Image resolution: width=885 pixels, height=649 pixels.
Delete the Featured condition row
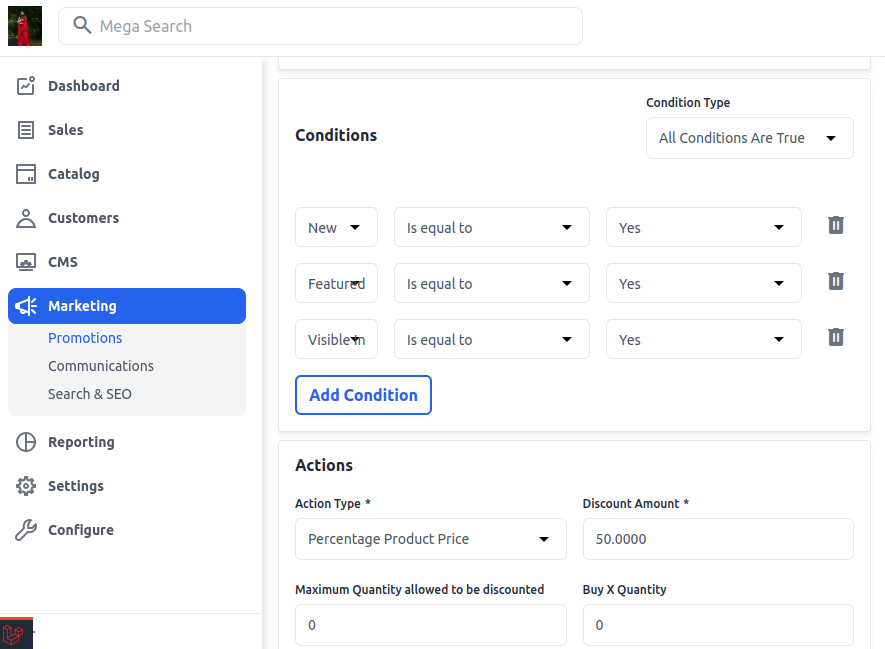[836, 281]
